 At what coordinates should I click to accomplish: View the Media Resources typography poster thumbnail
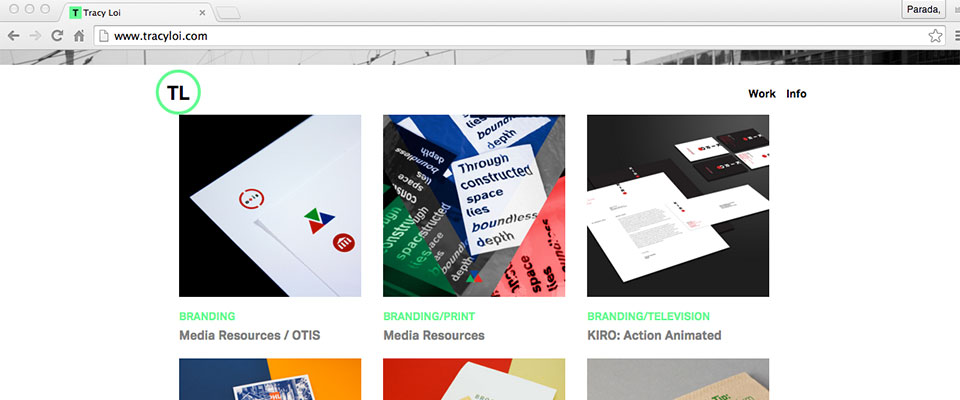pyautogui.click(x=474, y=206)
